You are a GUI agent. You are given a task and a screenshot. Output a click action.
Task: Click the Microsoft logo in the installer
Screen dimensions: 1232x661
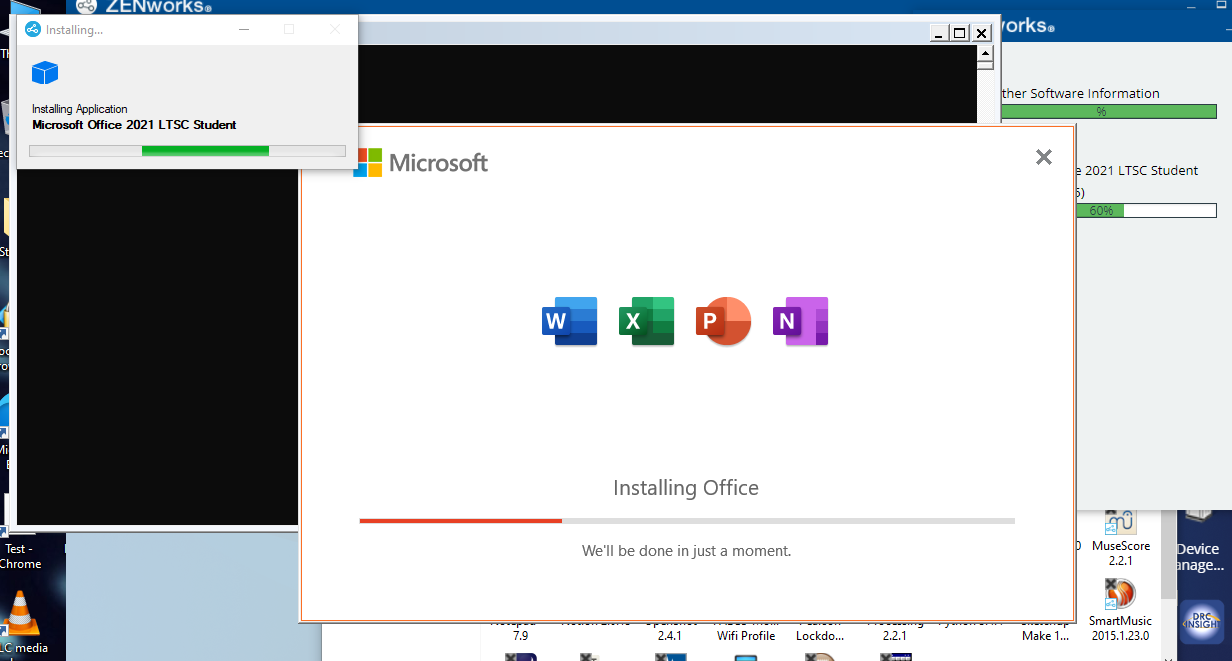point(421,162)
